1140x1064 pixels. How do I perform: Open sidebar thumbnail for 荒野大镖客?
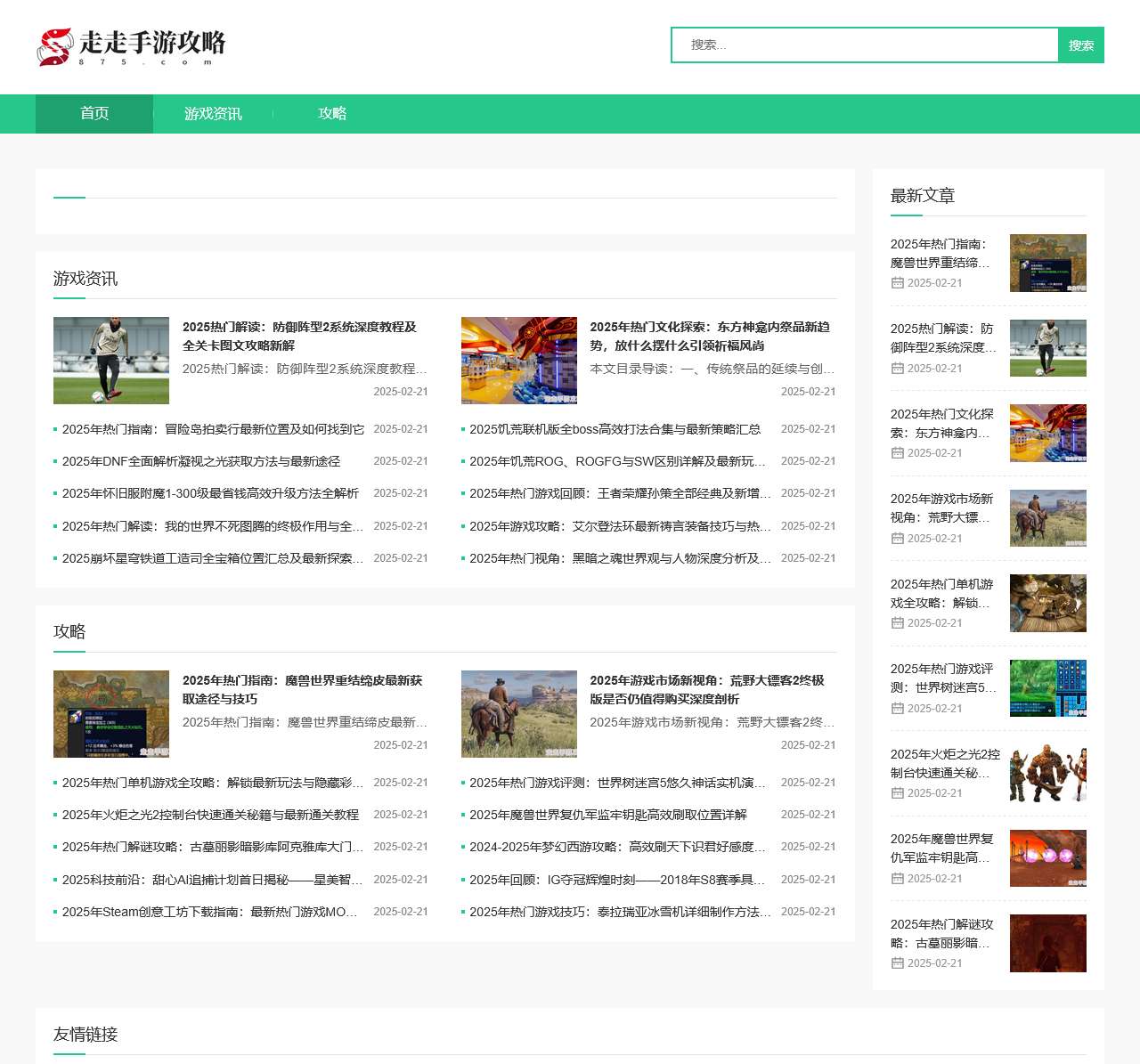coord(1048,518)
